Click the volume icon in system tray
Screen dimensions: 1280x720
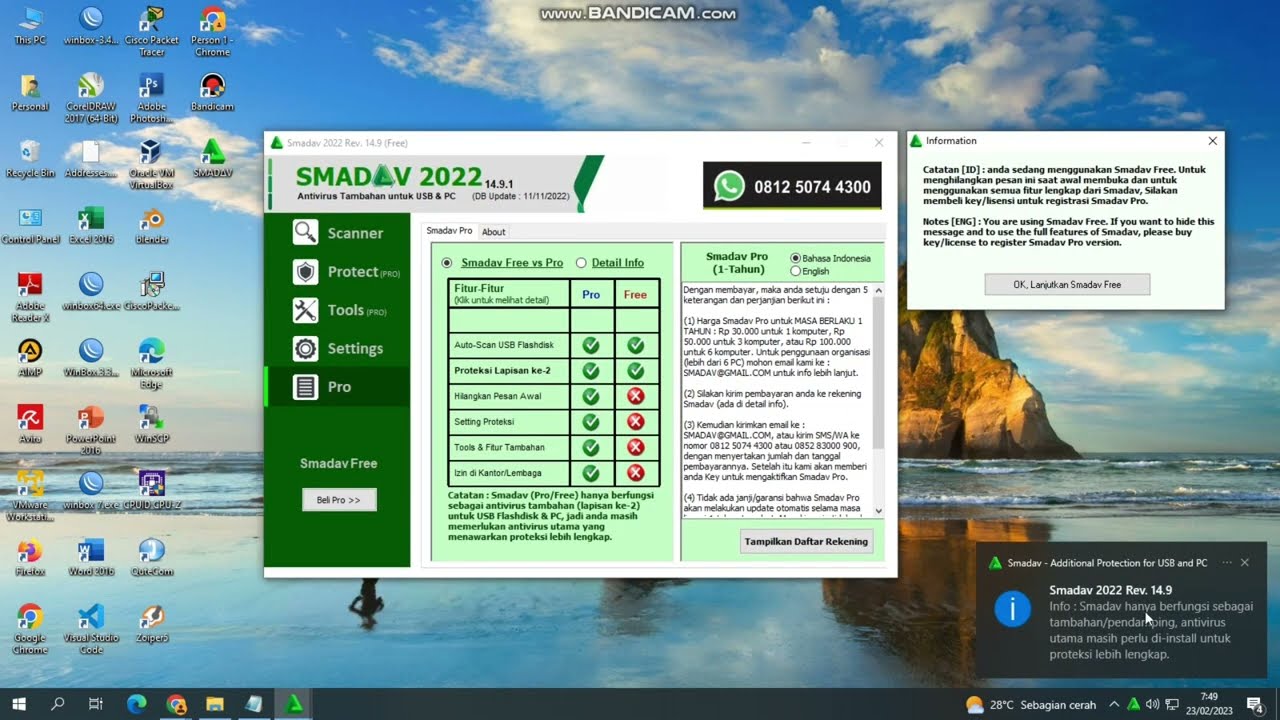click(x=1152, y=704)
